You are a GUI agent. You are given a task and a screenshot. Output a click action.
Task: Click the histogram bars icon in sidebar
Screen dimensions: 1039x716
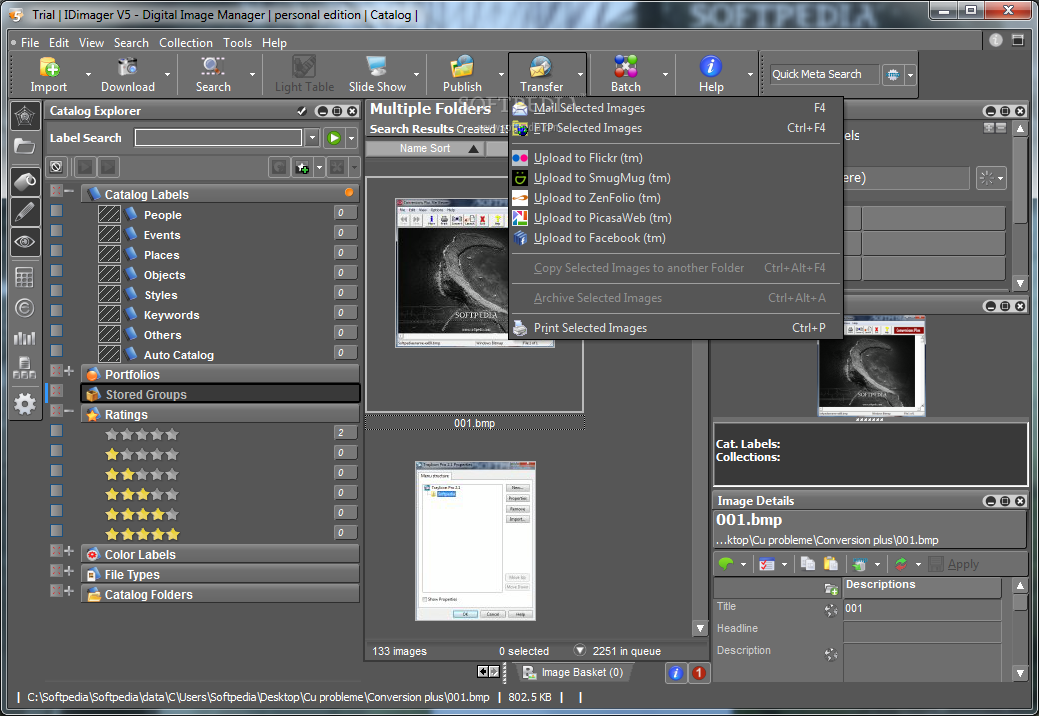click(x=25, y=338)
